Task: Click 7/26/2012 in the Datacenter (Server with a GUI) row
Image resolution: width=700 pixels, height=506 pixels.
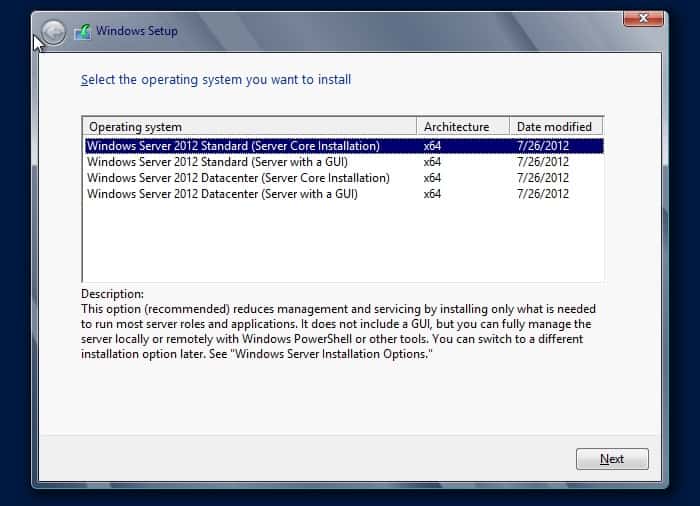Action: coord(543,194)
